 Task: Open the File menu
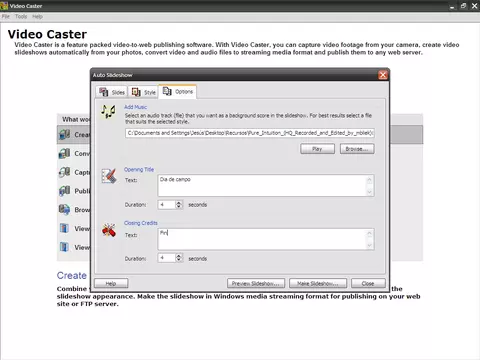pos(6,16)
